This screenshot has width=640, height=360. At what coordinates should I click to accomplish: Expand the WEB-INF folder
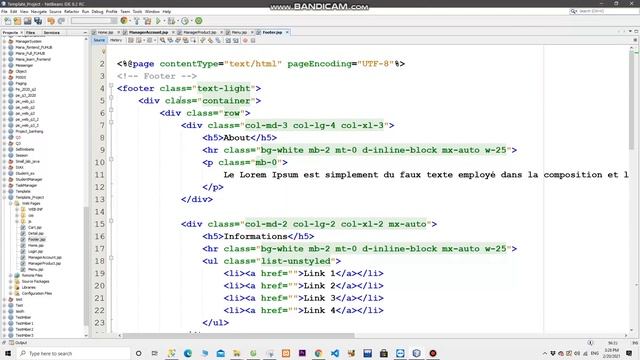click(17, 209)
